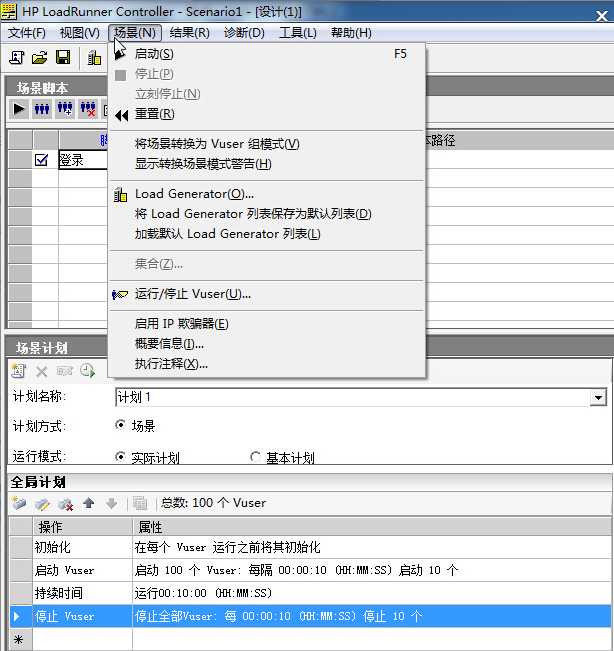Choose the 运行/停止 Vuser(U)... menu entry
614x651 pixels.
tap(267, 294)
